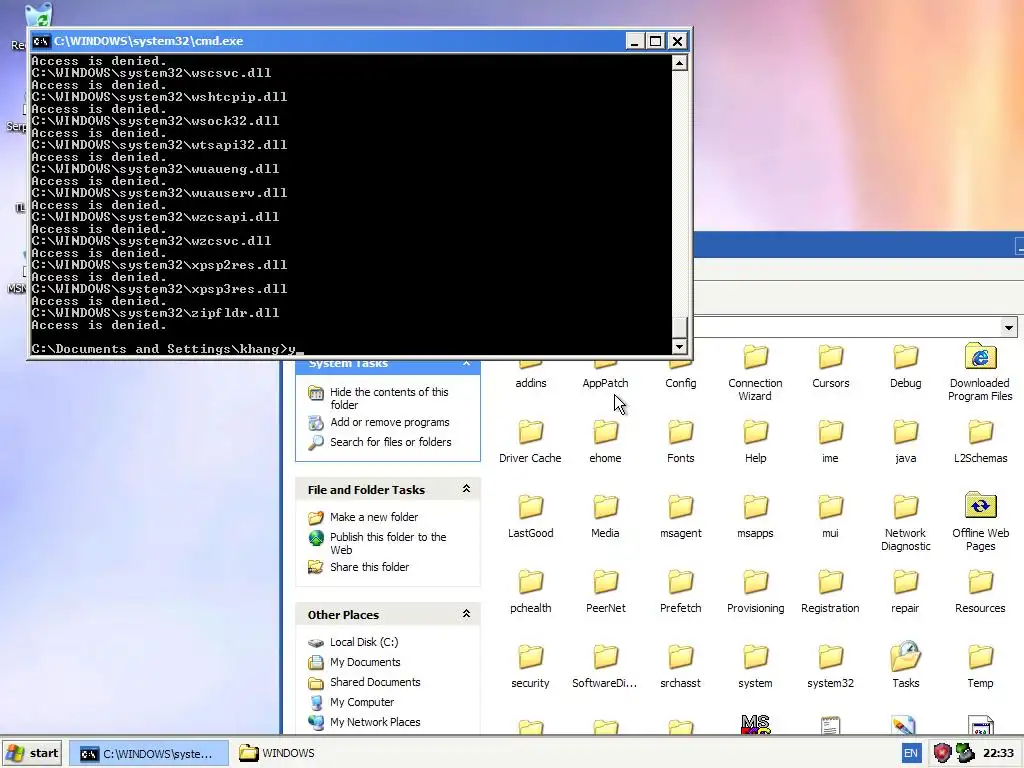Select the msapps folder
The height and width of the screenshot is (768, 1024).
click(755, 517)
